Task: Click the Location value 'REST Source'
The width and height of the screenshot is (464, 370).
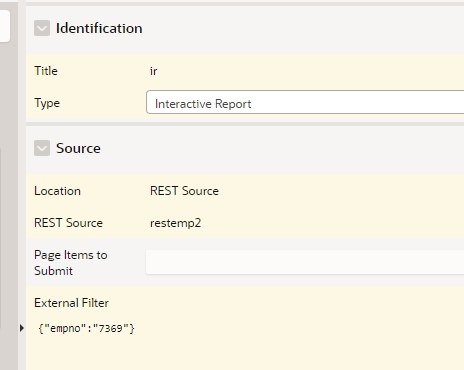Action: click(184, 191)
